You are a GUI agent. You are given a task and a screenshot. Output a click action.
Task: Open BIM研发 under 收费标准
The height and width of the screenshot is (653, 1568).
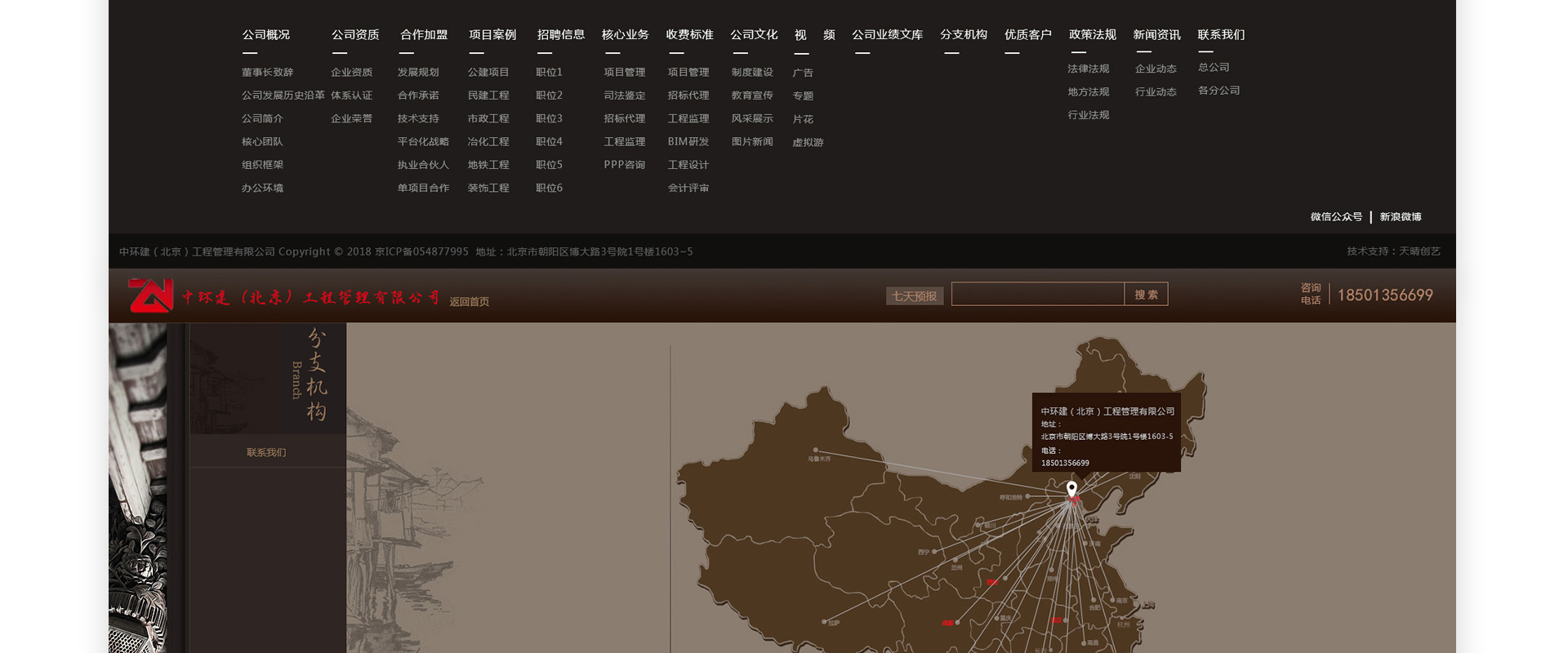click(688, 142)
